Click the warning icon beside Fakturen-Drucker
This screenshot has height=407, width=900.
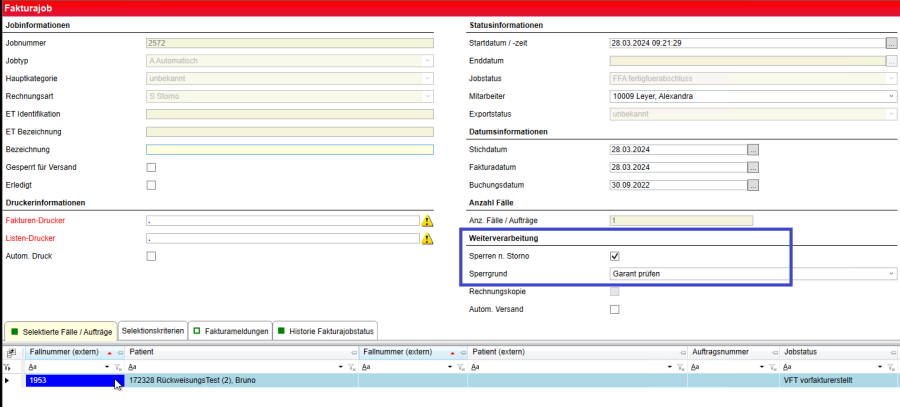pyautogui.click(x=427, y=221)
